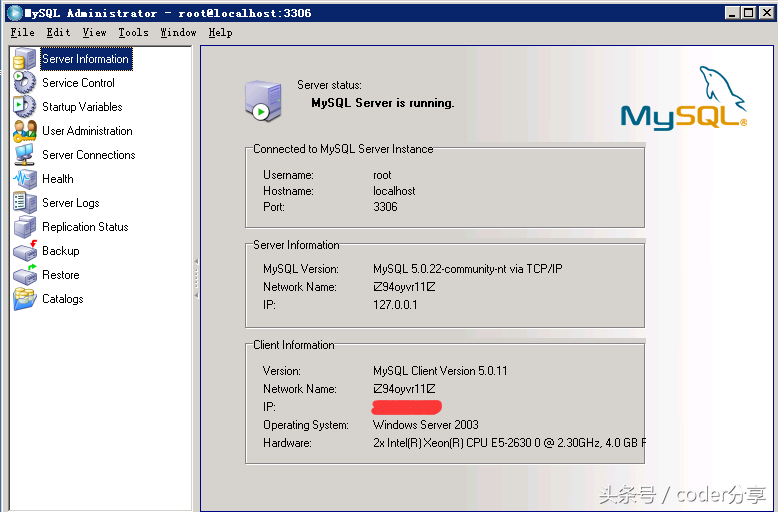Click the Server Connections monitor icon
The image size is (778, 512).
tap(25, 155)
